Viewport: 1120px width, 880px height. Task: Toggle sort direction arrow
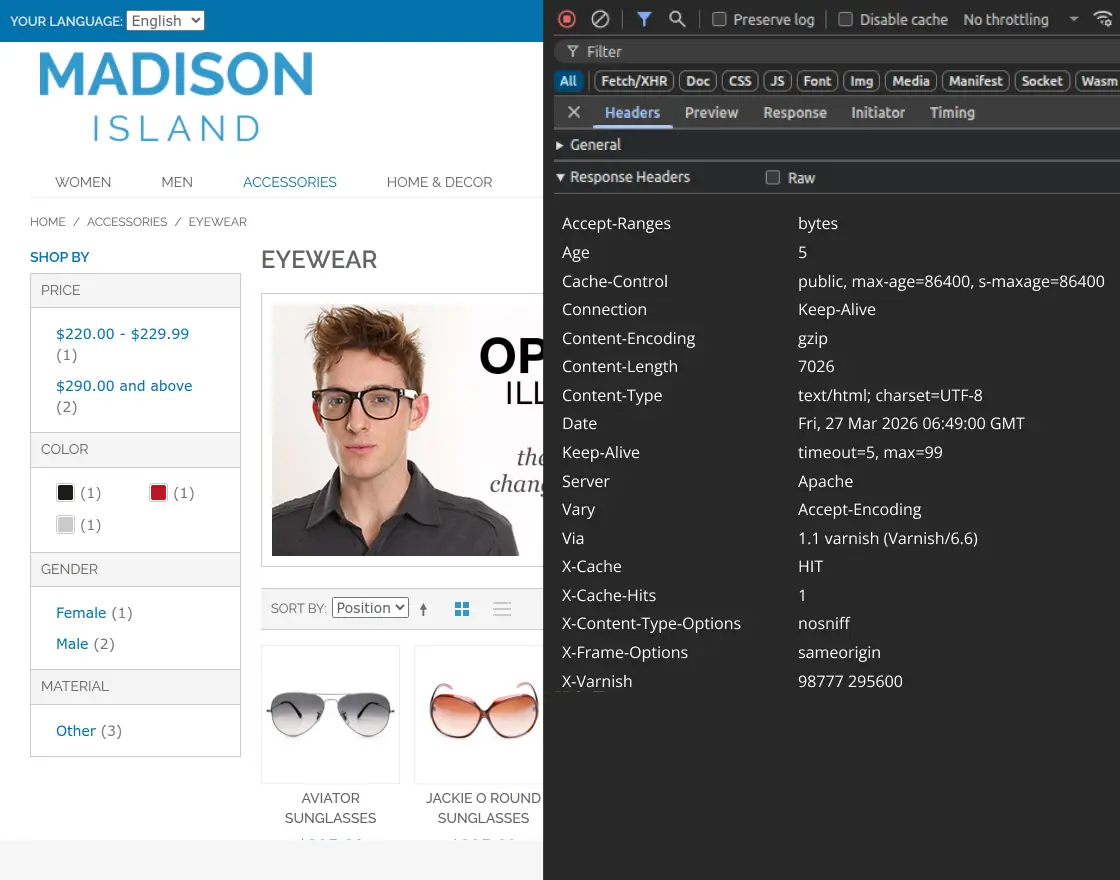(424, 609)
